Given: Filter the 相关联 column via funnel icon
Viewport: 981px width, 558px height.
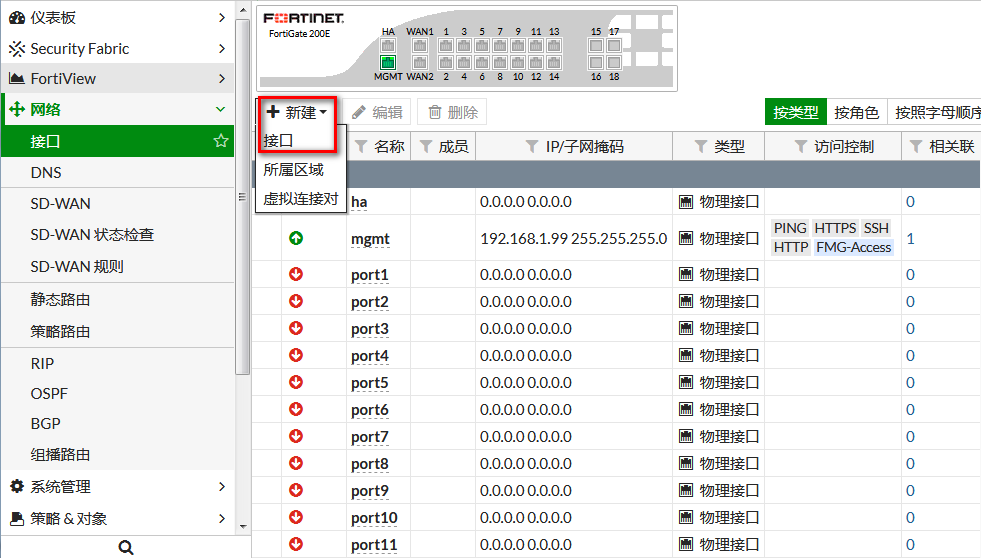Looking at the screenshot, I should pos(916,146).
